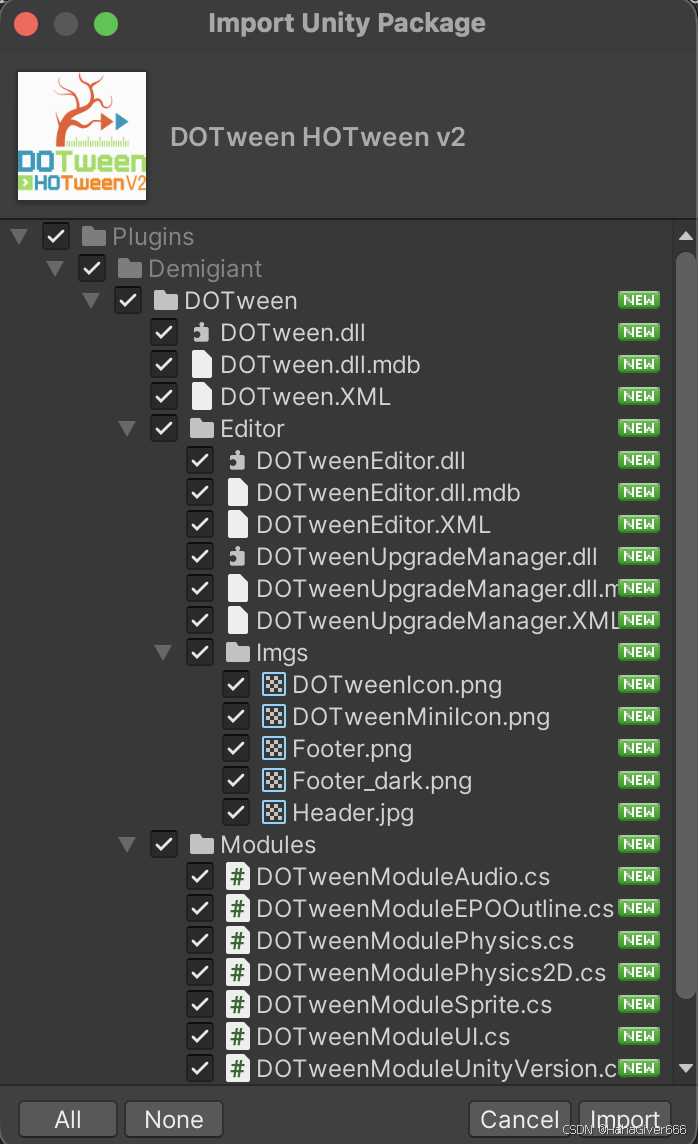Collapse the DOTween folder arrow
The width and height of the screenshot is (698, 1144).
(91, 301)
